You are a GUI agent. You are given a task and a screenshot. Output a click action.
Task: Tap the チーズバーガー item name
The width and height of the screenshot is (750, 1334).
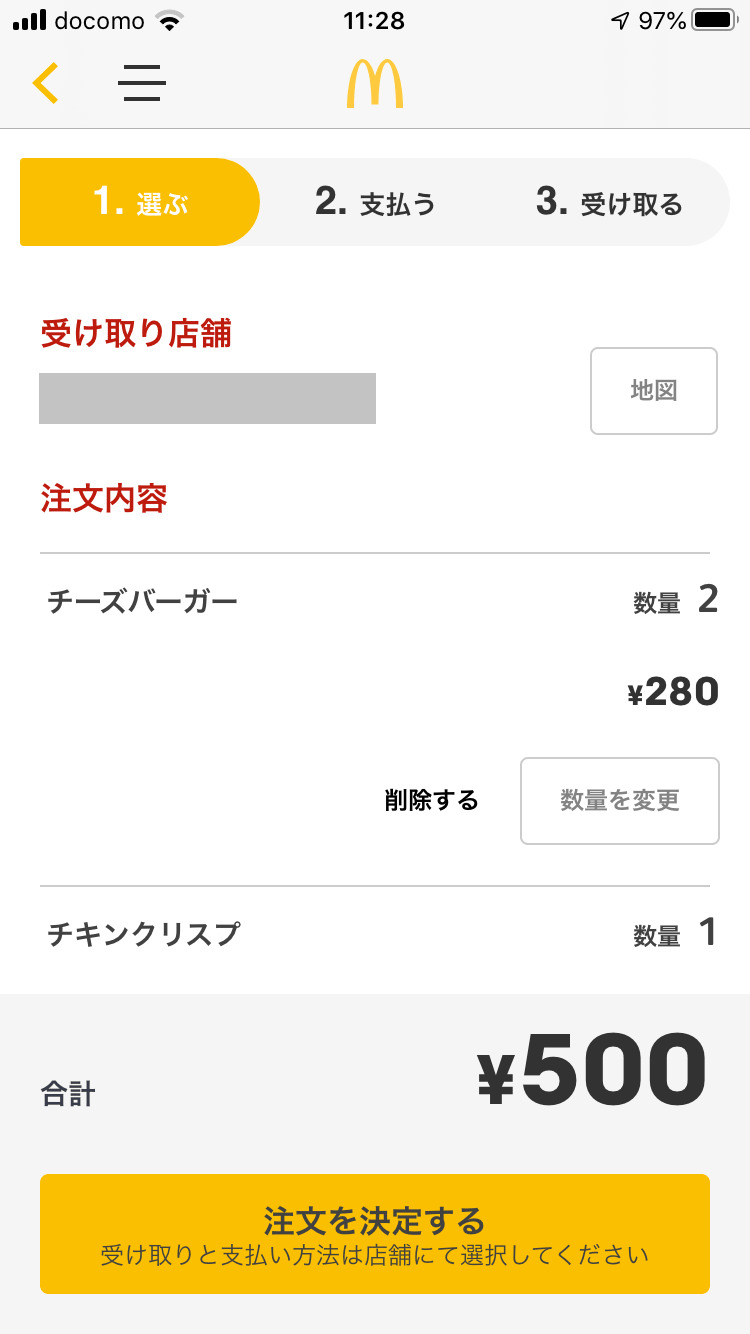click(143, 602)
